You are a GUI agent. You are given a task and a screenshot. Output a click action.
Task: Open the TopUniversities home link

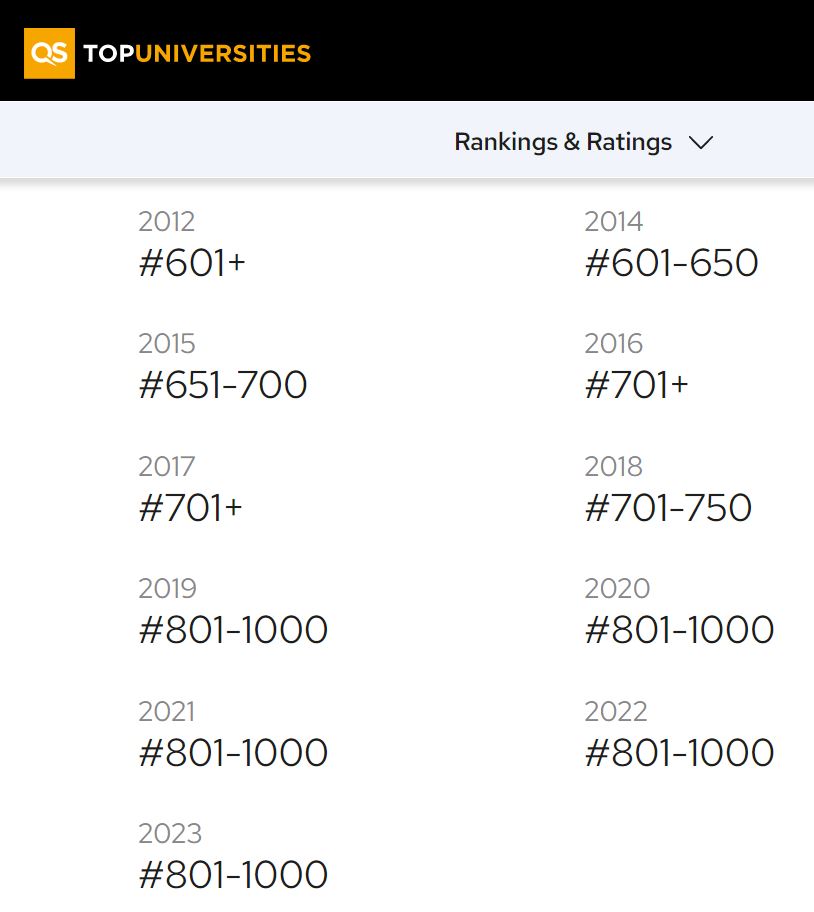197,54
